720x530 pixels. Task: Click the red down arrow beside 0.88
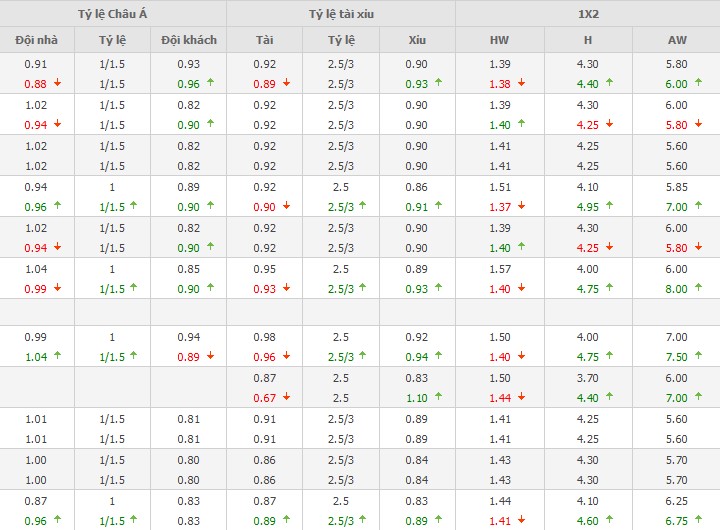56,84
